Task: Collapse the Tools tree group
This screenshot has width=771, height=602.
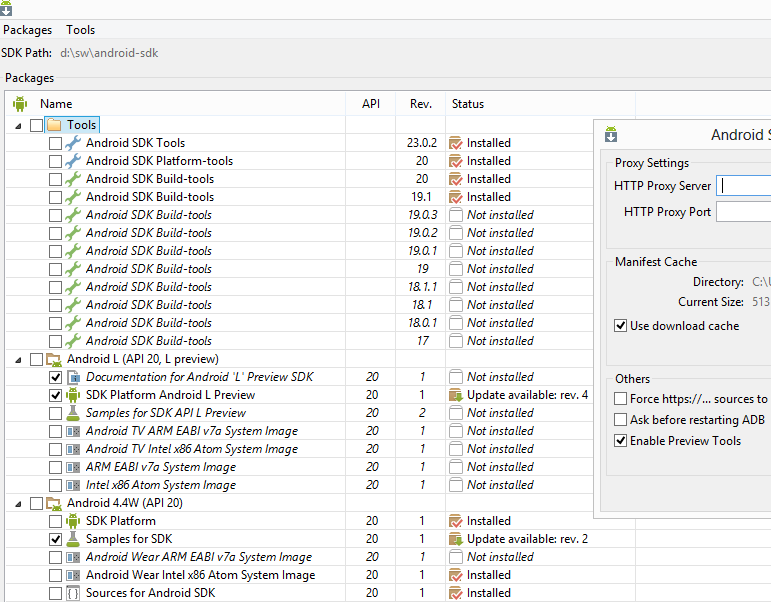Action: 18,125
